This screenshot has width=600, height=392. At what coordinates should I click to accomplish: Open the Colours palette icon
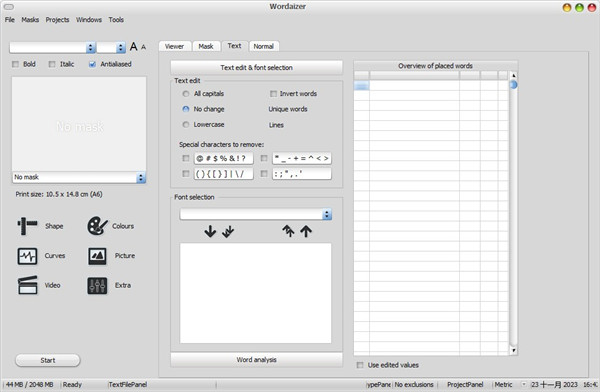tap(98, 226)
